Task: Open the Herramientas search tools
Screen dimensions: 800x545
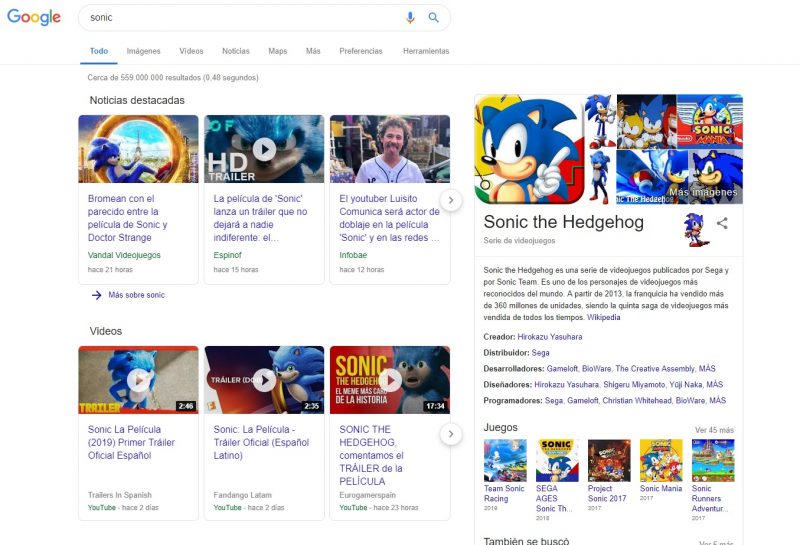Action: 426,51
